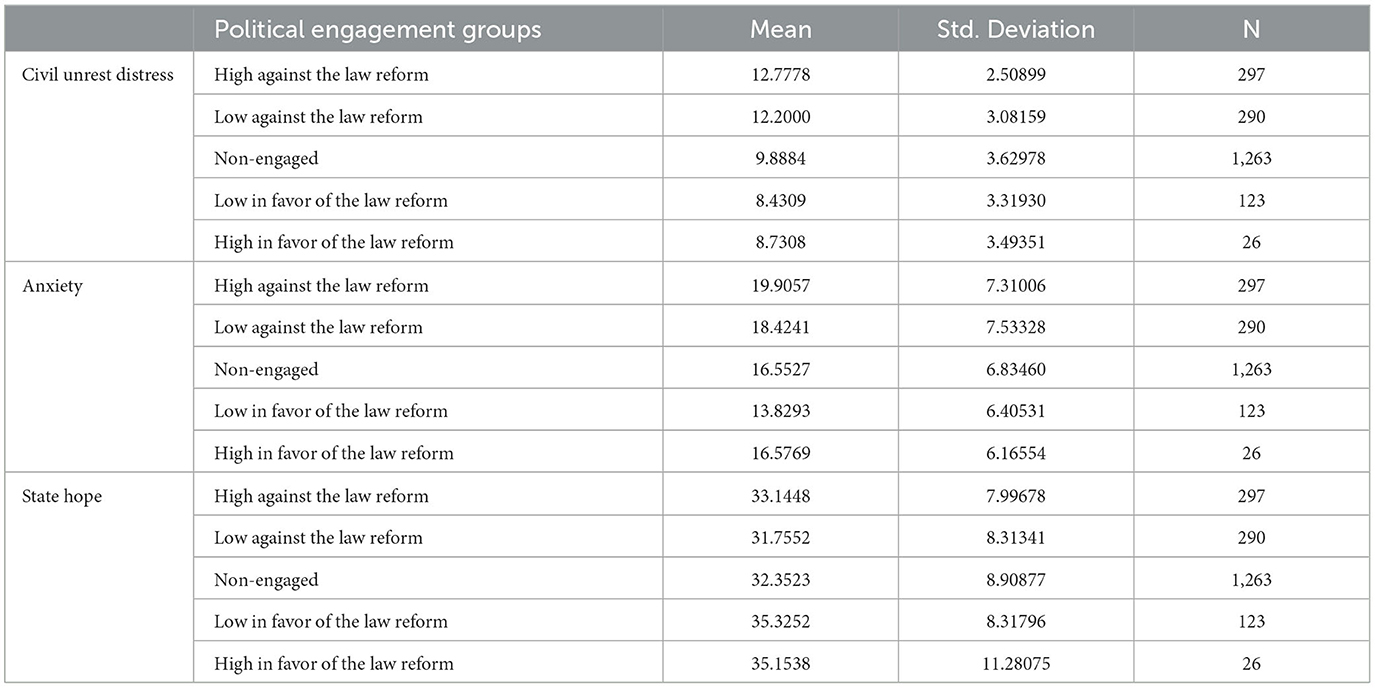The image size is (1375, 688).
Task: Click "Low in favor of the law reform" under State hope
Action: pos(331,621)
